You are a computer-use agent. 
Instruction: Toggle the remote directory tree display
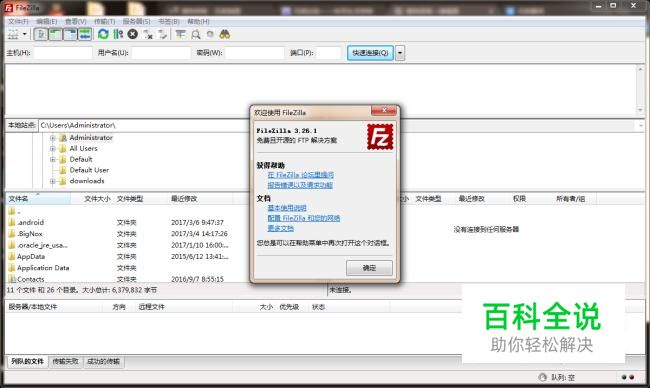coord(70,34)
